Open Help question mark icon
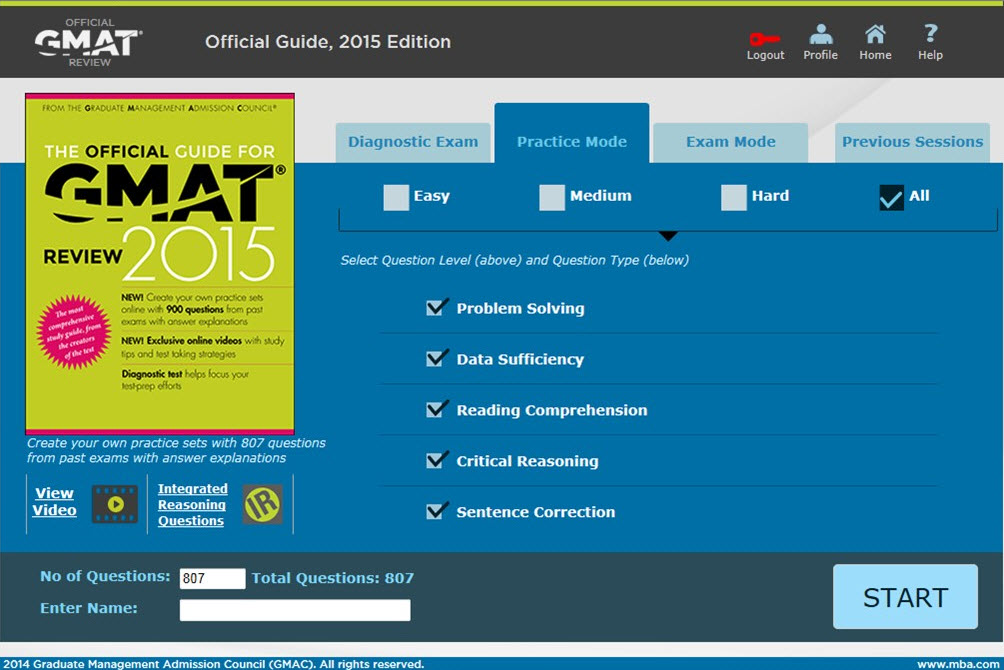Image resolution: width=1004 pixels, height=670 pixels. [x=930, y=33]
